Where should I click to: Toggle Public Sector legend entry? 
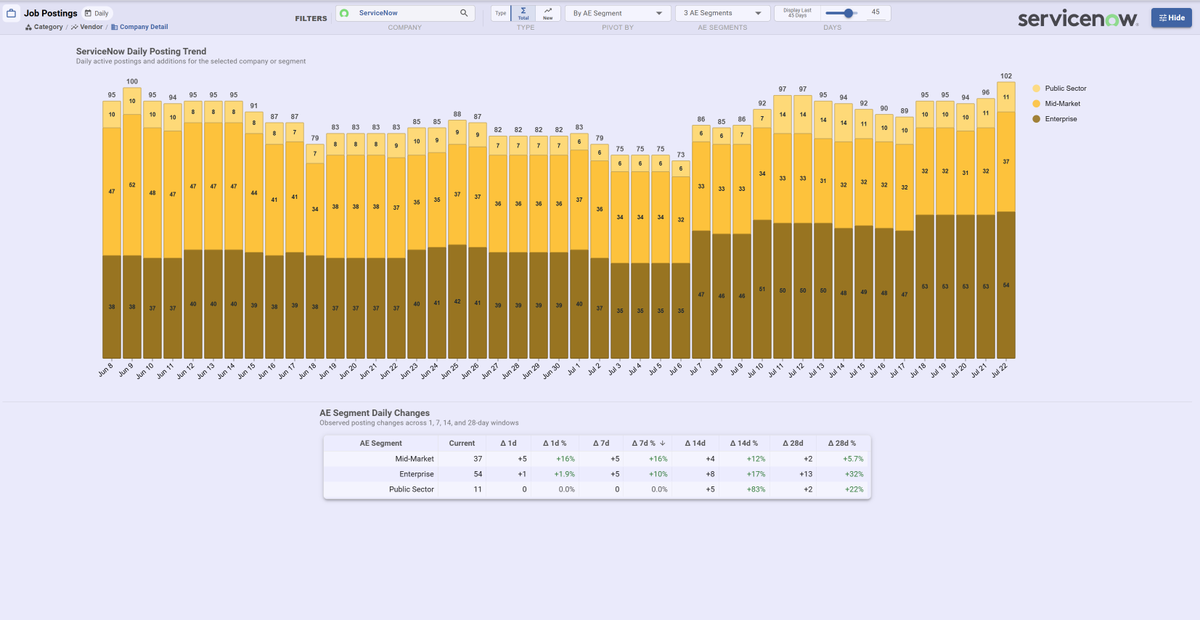click(x=1058, y=89)
